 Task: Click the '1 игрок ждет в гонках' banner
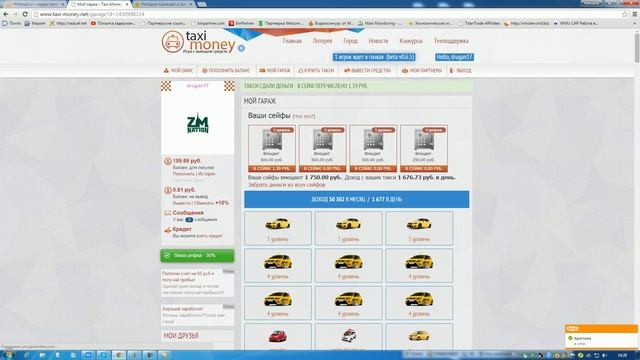(374, 57)
